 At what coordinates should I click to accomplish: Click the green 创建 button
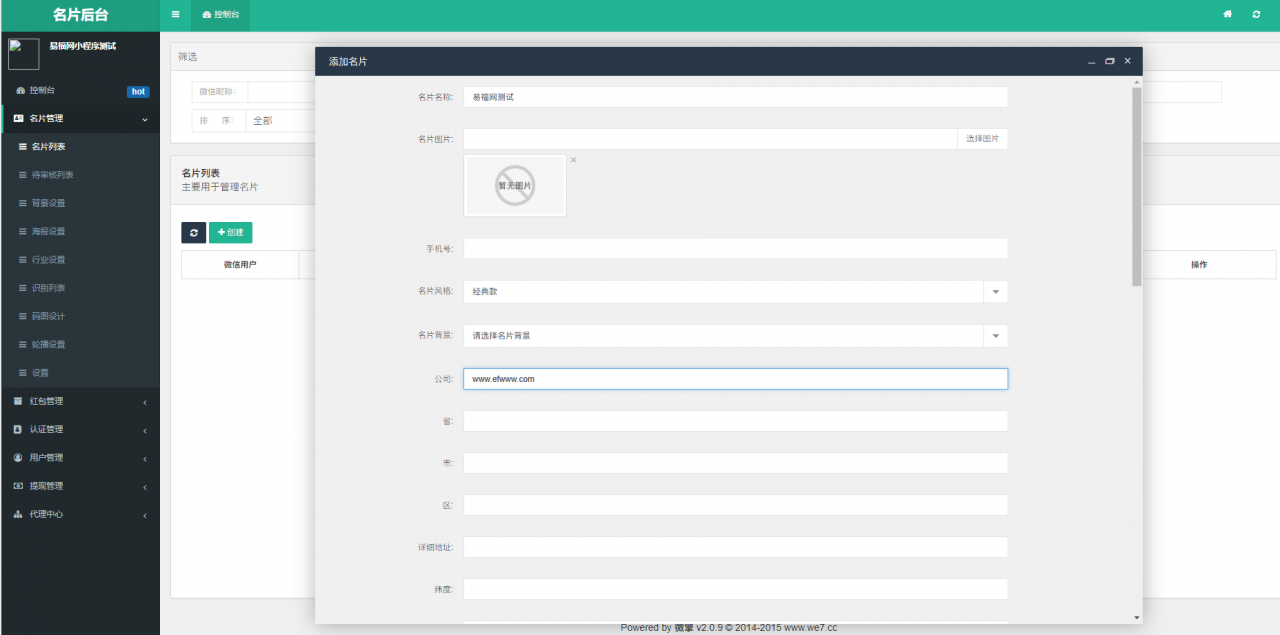pos(230,232)
